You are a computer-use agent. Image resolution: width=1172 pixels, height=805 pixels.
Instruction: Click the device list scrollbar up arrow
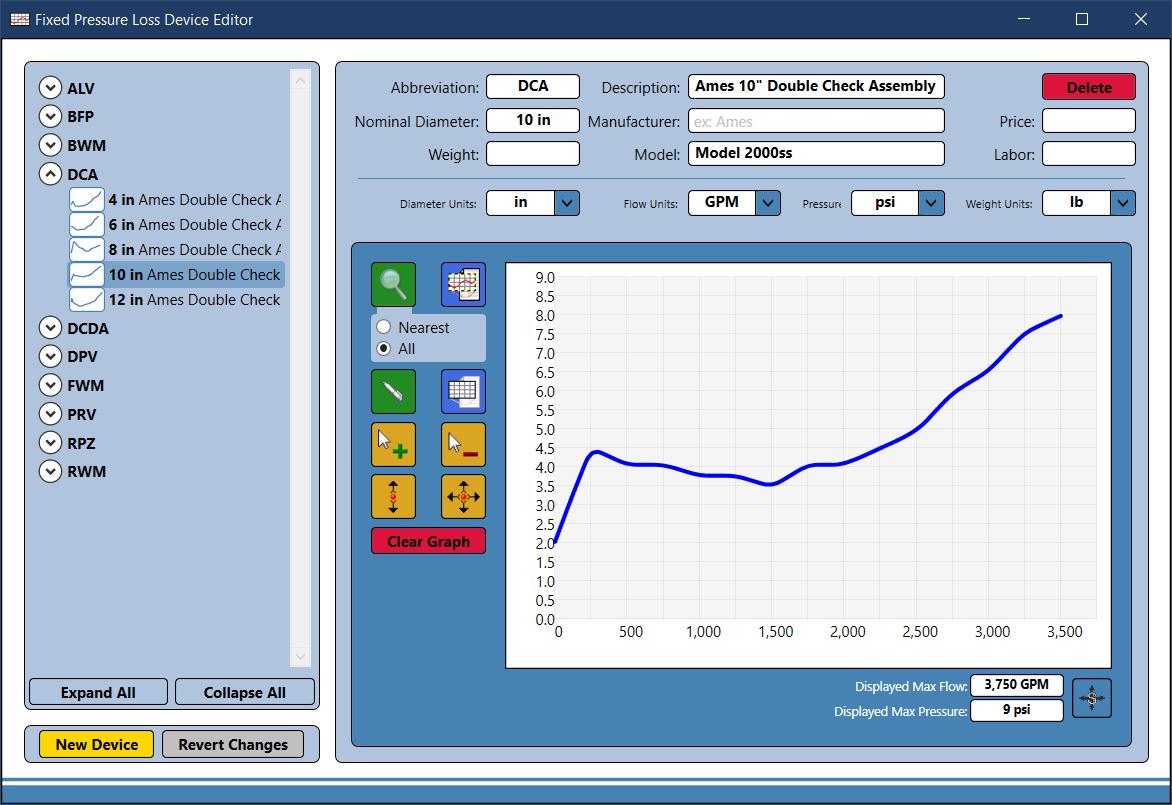click(x=300, y=80)
